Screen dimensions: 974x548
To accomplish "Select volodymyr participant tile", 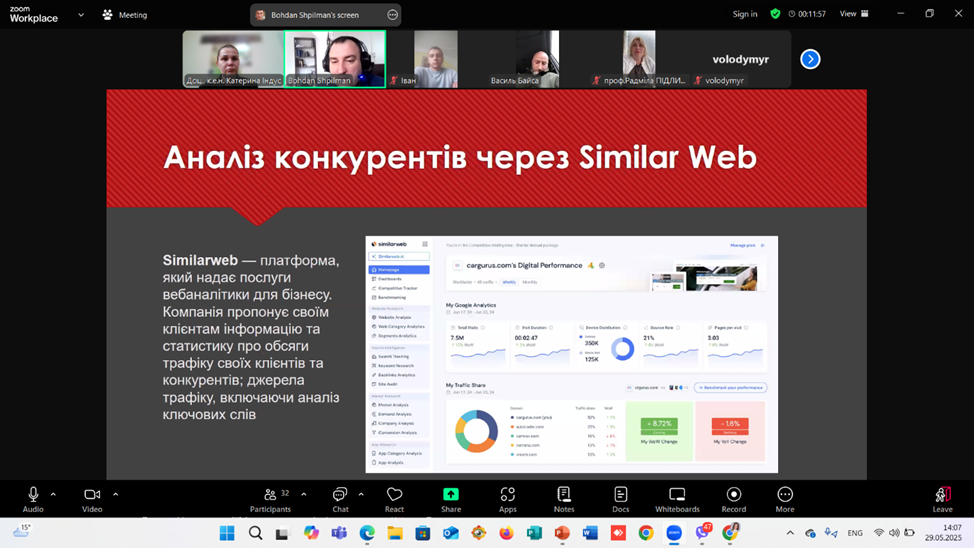I will point(740,59).
